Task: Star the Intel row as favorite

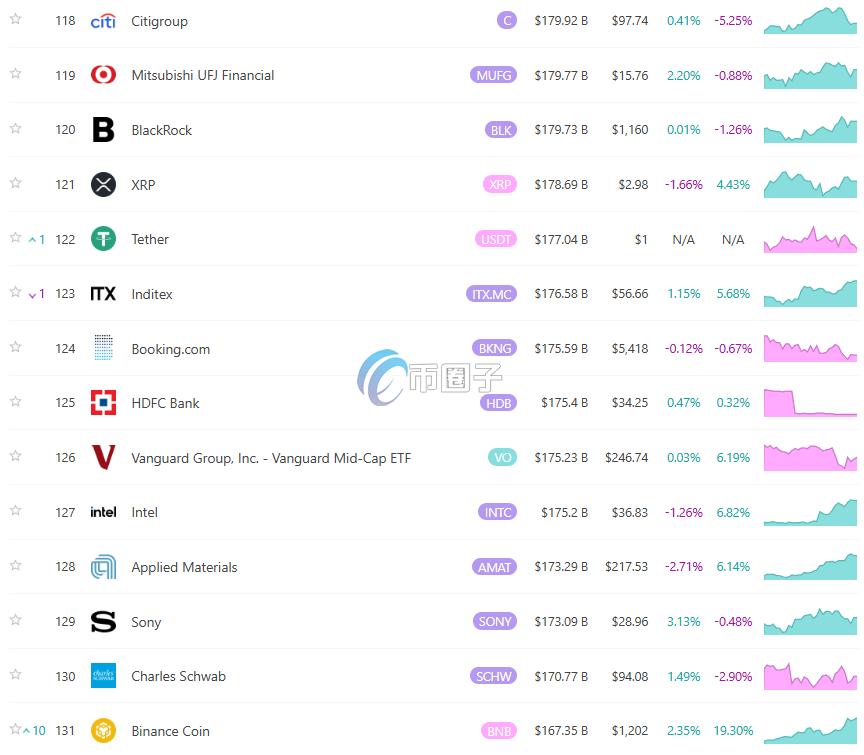Action: (16, 511)
